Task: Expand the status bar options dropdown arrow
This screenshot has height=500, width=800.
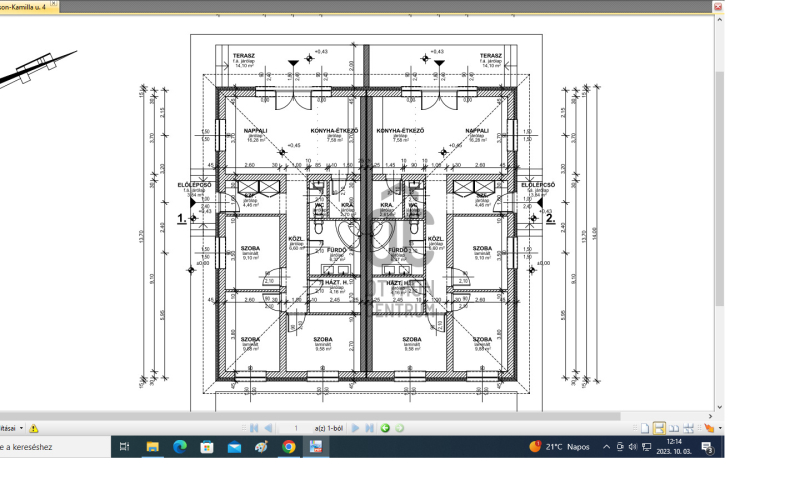Action: (x=720, y=428)
